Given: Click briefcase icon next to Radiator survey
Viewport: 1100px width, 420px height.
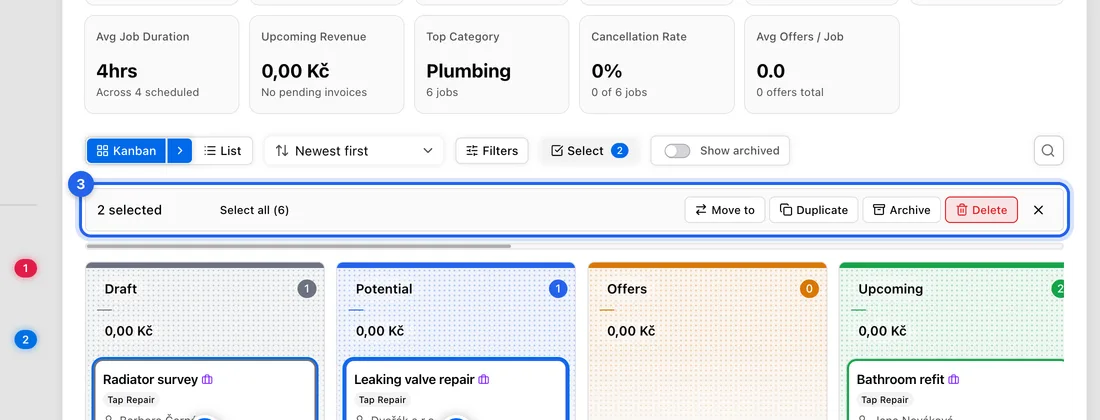Looking at the screenshot, I should pyautogui.click(x=207, y=379).
